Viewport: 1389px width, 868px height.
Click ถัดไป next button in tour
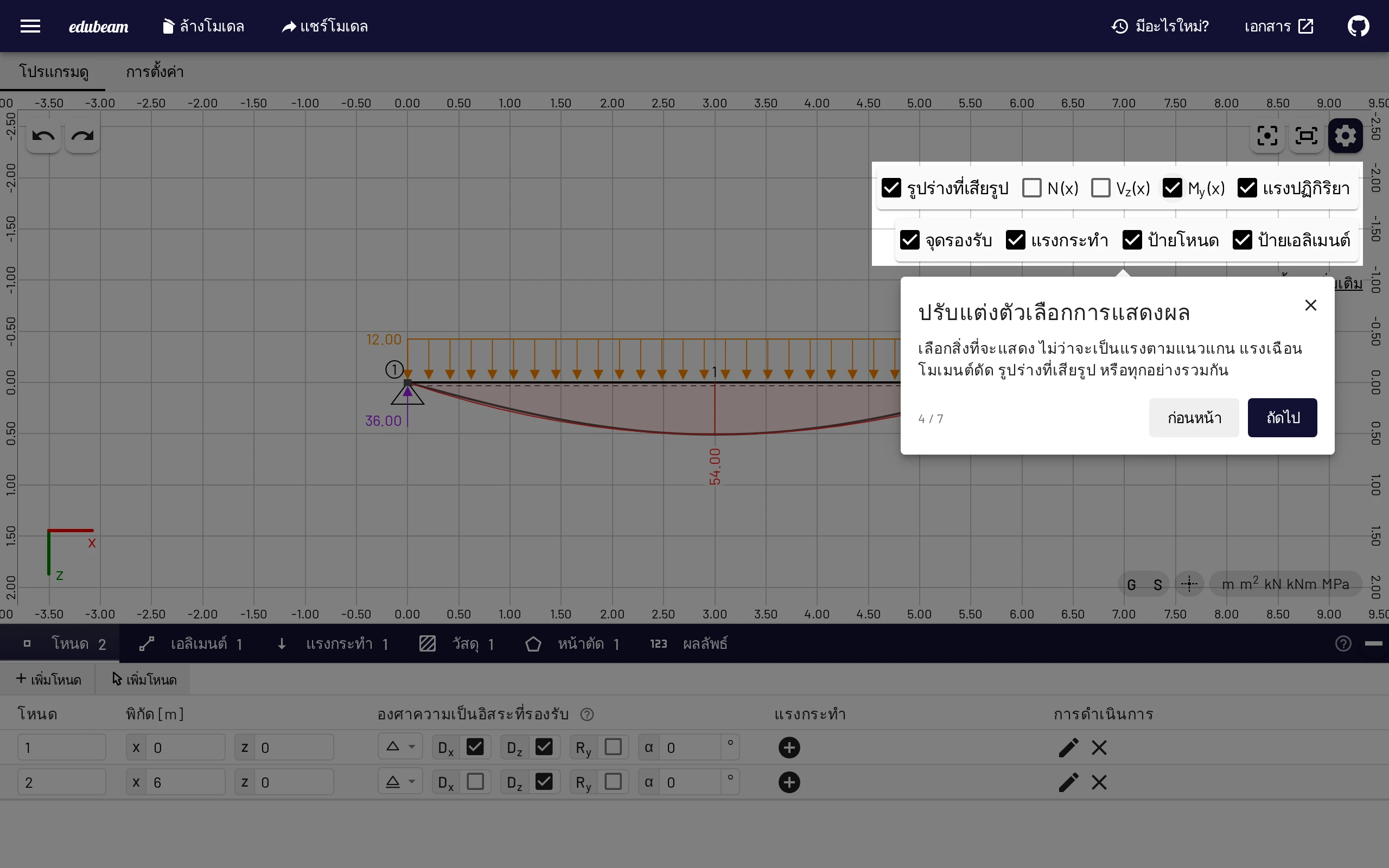[1282, 418]
